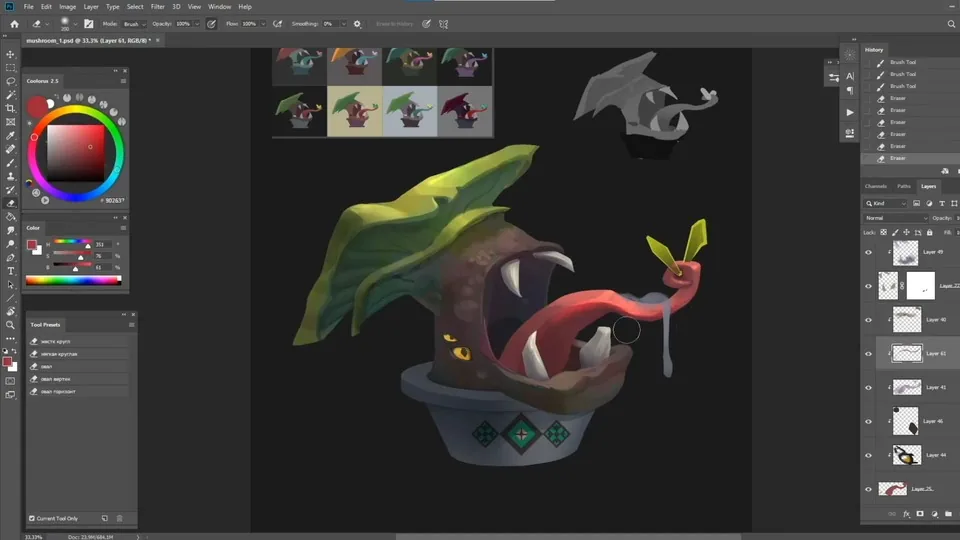Select the Rectangular Marquee tool
This screenshot has width=960, height=540.
[10, 67]
